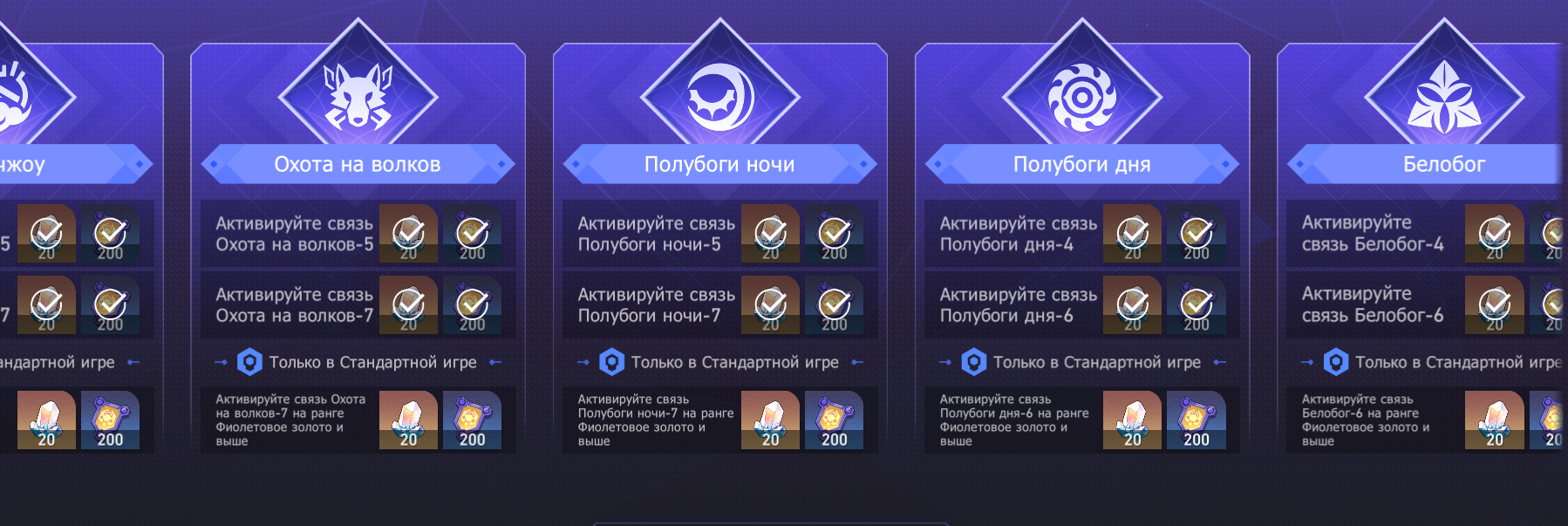
Task: Click the crystal reward for Полубоги дня-6 rank task
Action: [x=1132, y=420]
